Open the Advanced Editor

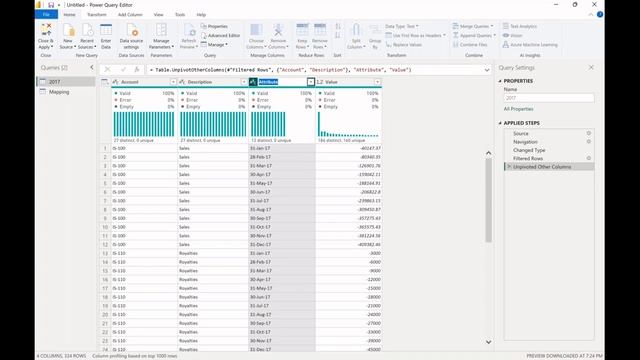pyautogui.click(x=220, y=36)
